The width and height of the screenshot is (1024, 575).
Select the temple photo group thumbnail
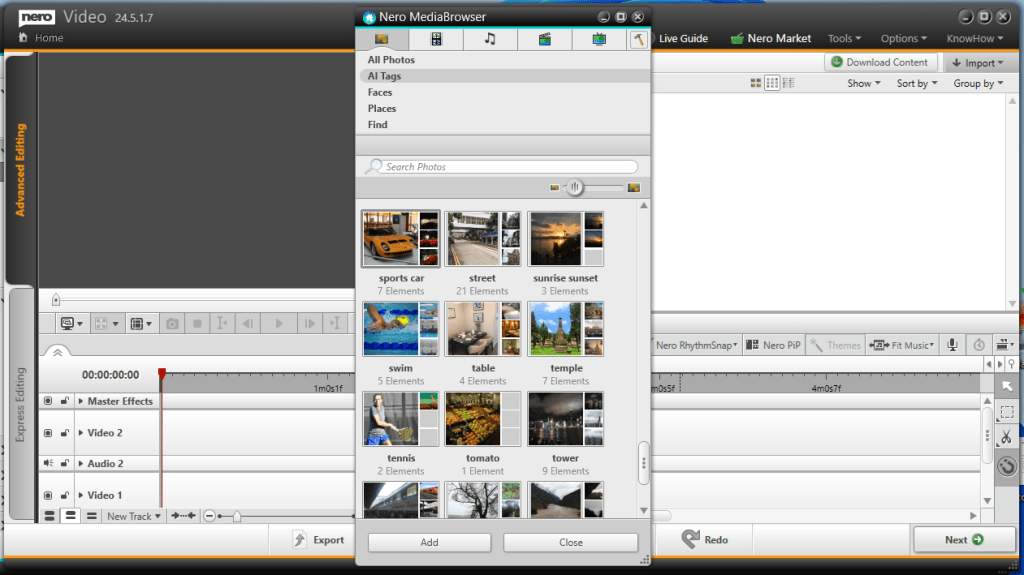[x=565, y=329]
